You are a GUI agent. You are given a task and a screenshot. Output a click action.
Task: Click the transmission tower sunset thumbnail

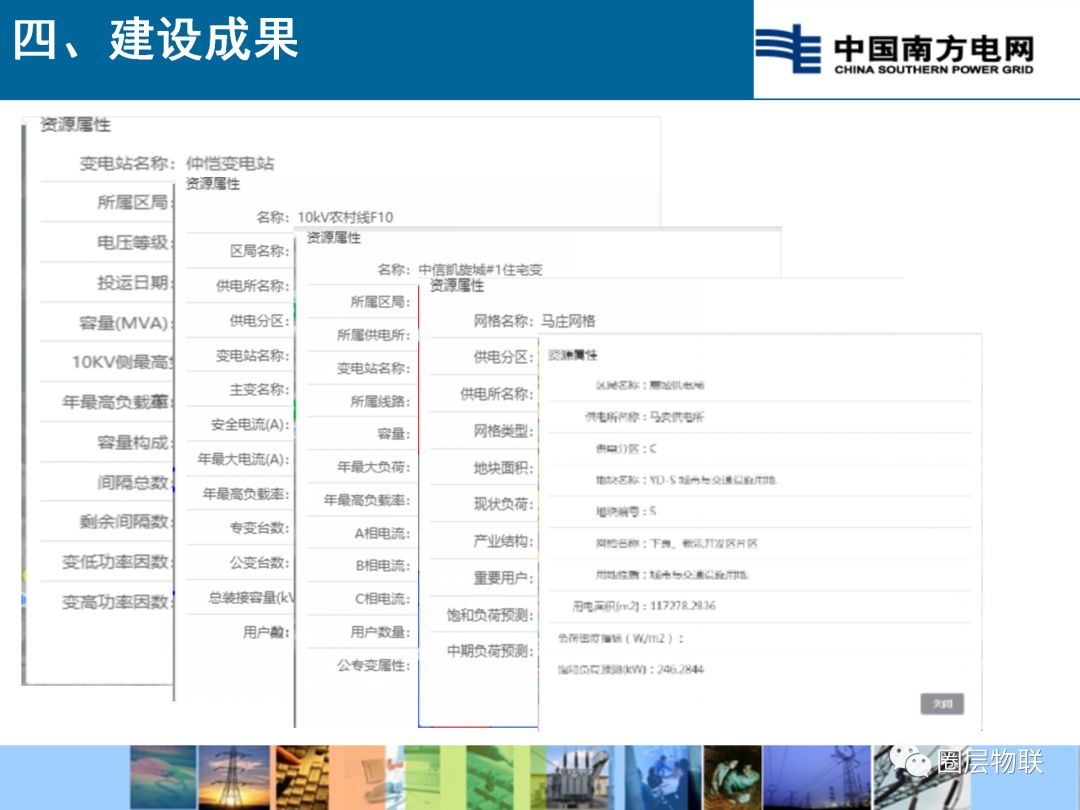235,778
